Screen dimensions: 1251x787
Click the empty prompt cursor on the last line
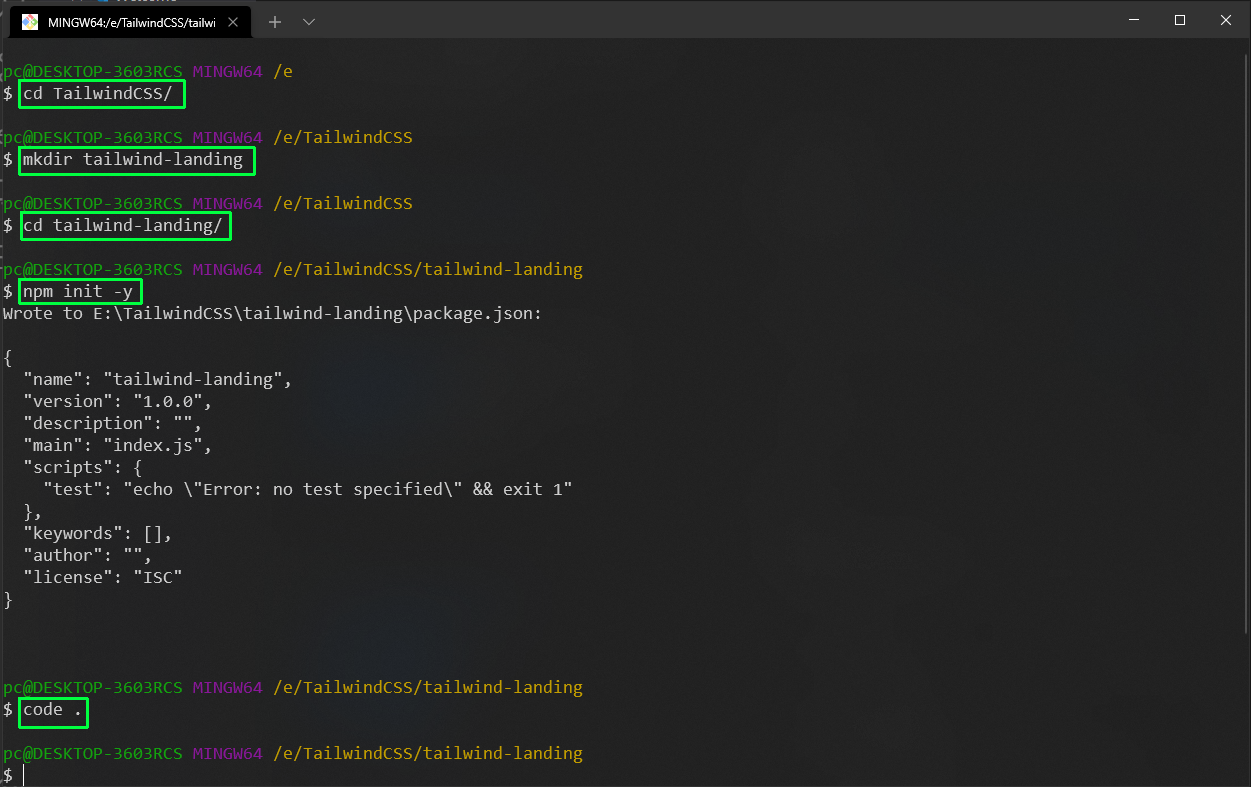23,776
